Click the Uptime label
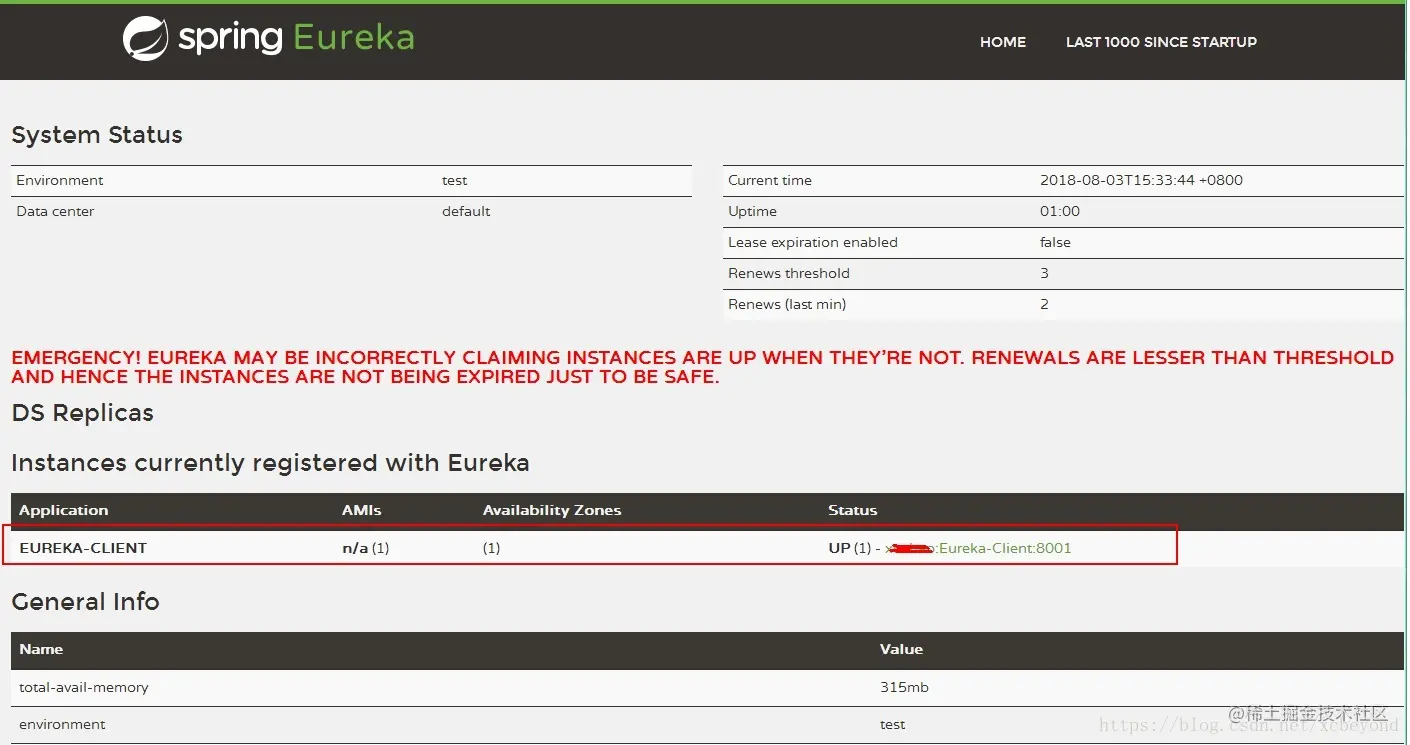The width and height of the screenshot is (1410, 745). click(752, 212)
